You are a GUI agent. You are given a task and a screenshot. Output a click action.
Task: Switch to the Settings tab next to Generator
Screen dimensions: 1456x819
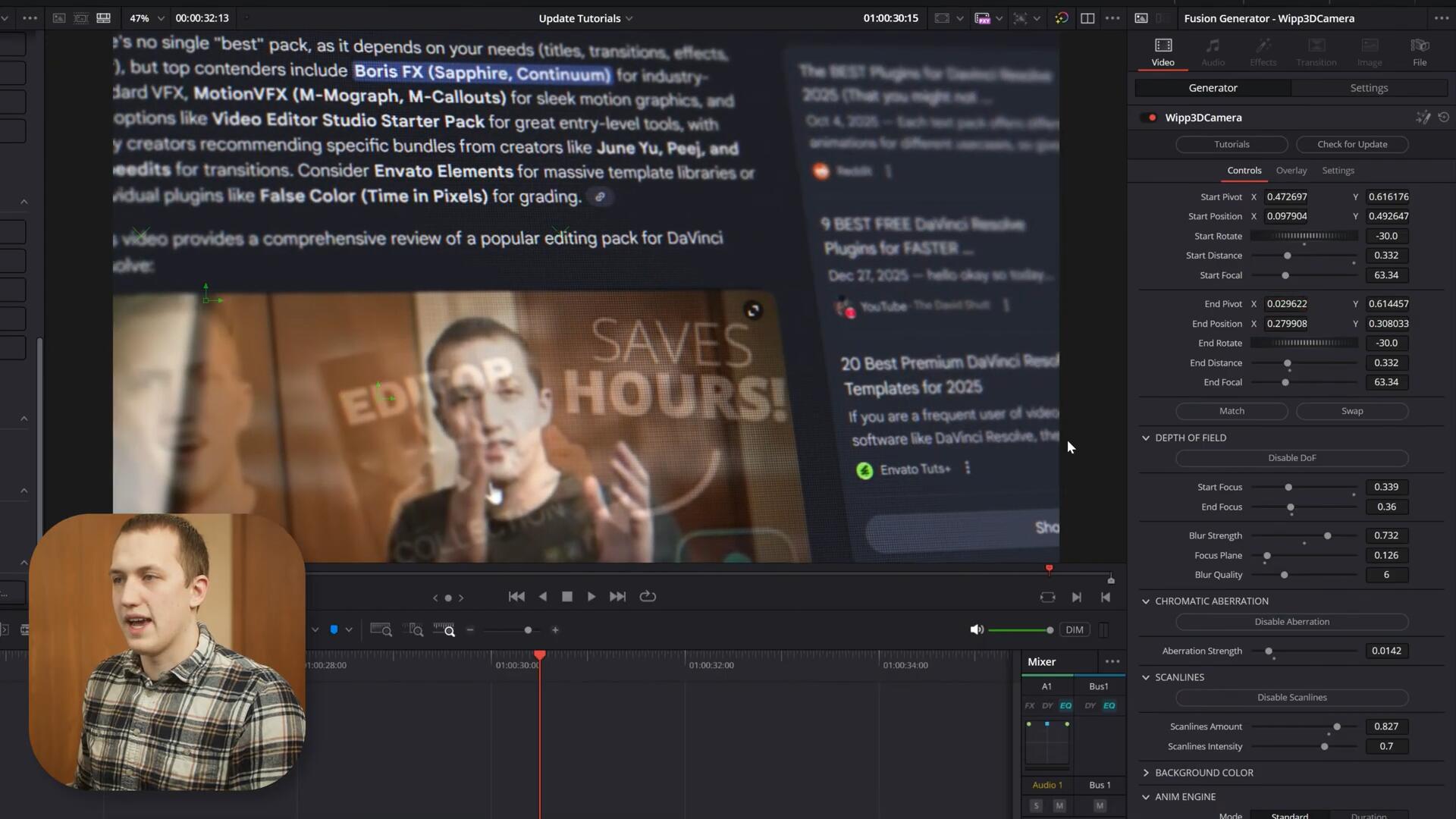click(x=1369, y=88)
